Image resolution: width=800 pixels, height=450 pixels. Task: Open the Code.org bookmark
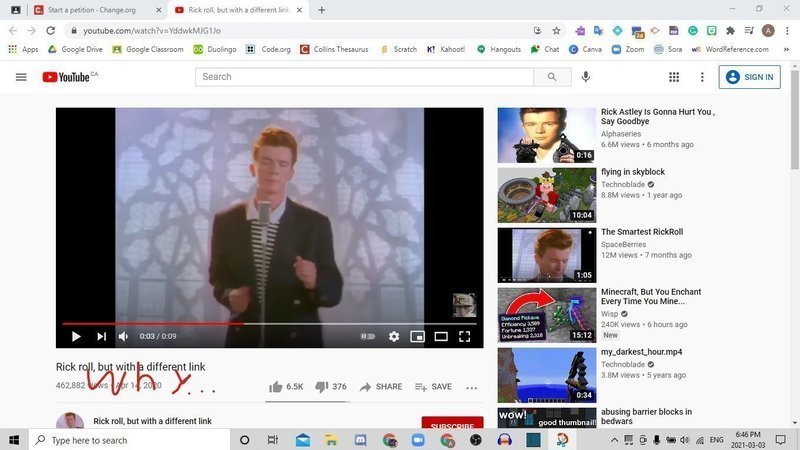coord(268,49)
